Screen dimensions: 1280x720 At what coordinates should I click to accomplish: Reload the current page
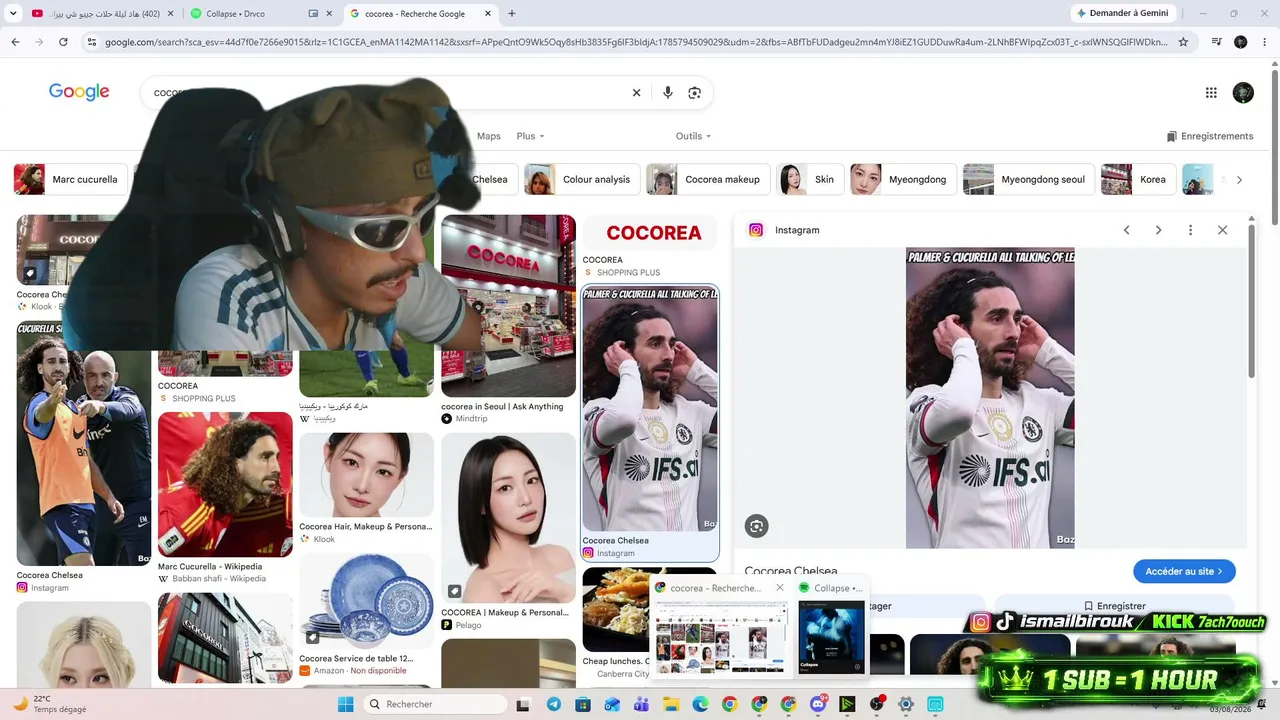point(63,42)
